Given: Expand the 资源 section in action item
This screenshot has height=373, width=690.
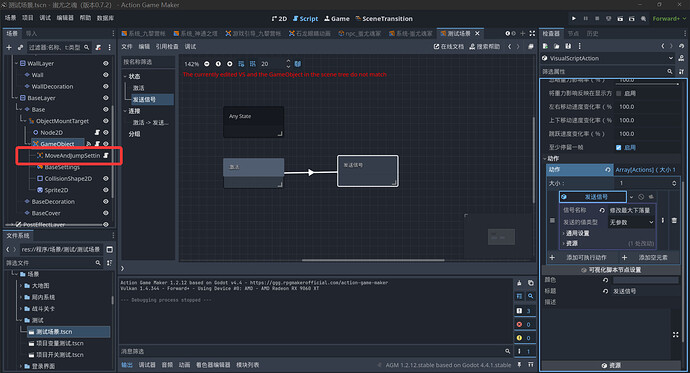Looking at the screenshot, I should (x=572, y=243).
